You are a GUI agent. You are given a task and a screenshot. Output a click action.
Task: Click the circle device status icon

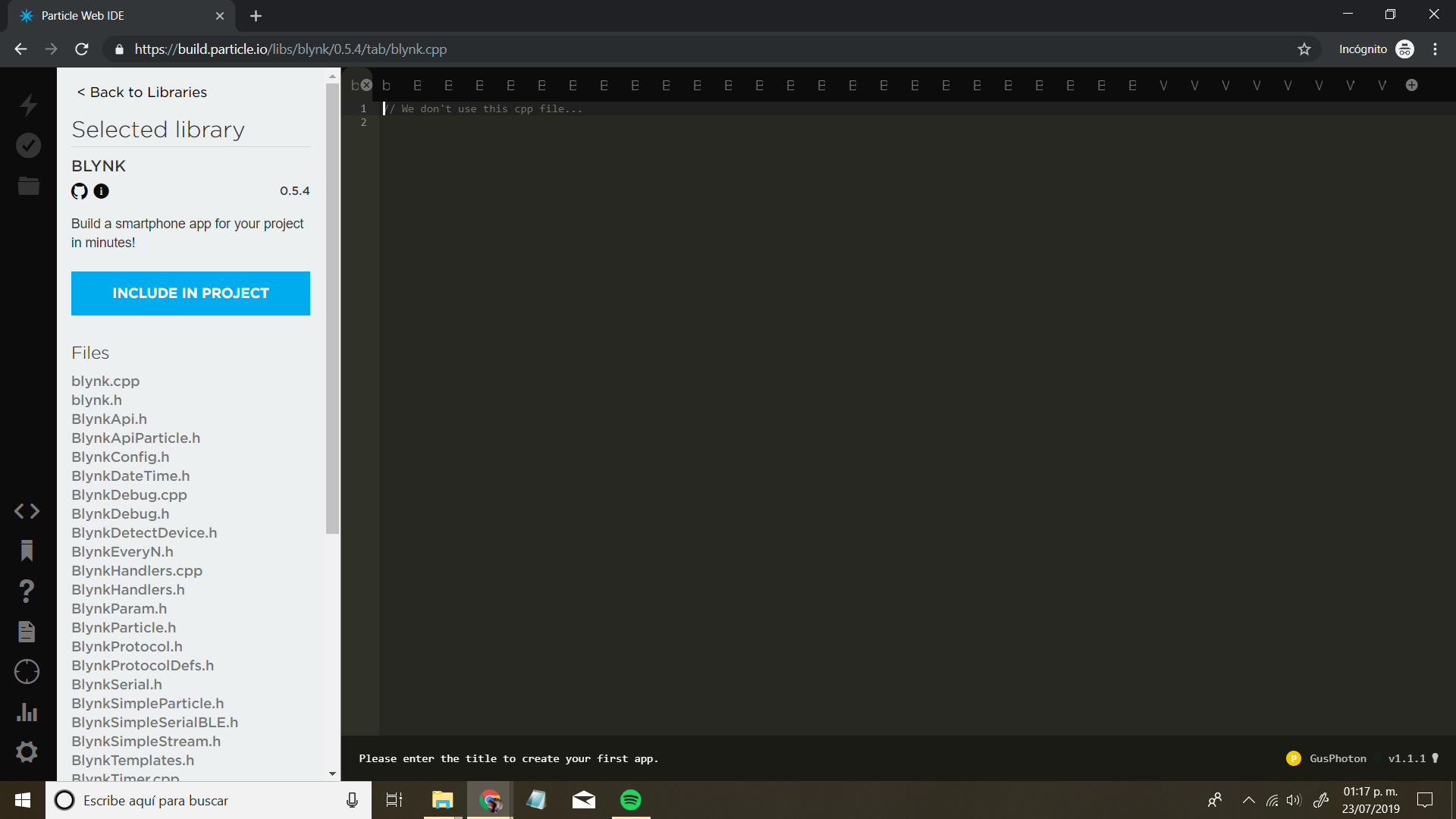pos(27,672)
